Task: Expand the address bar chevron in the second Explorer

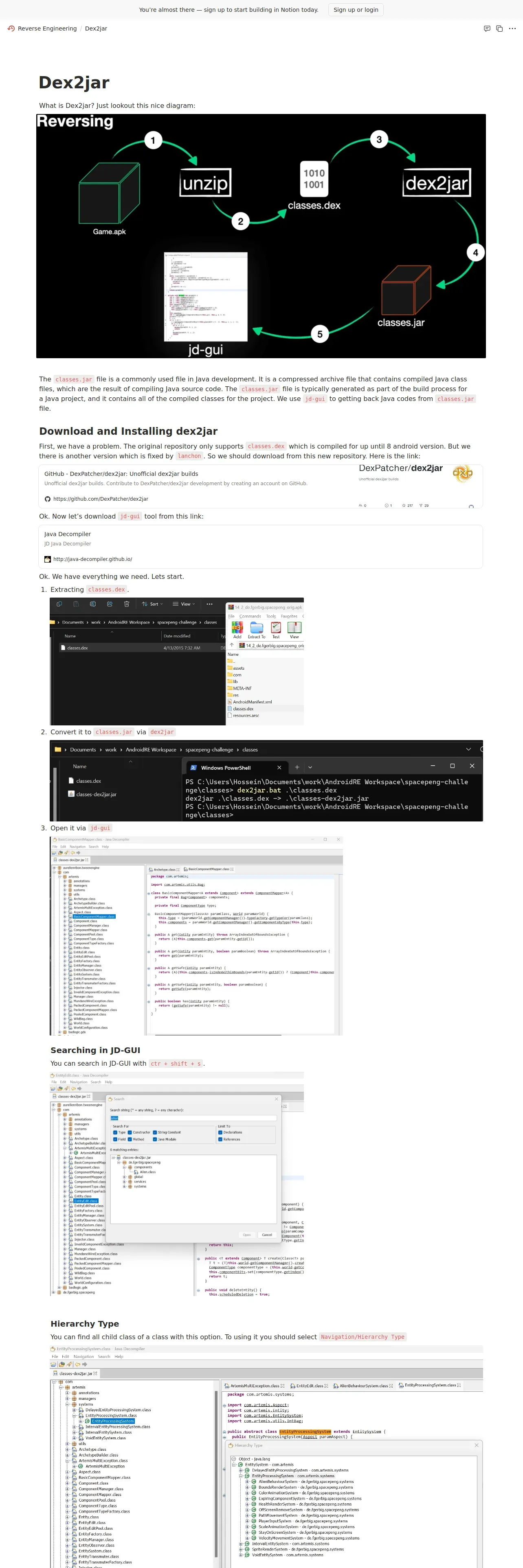Action: [468, 749]
